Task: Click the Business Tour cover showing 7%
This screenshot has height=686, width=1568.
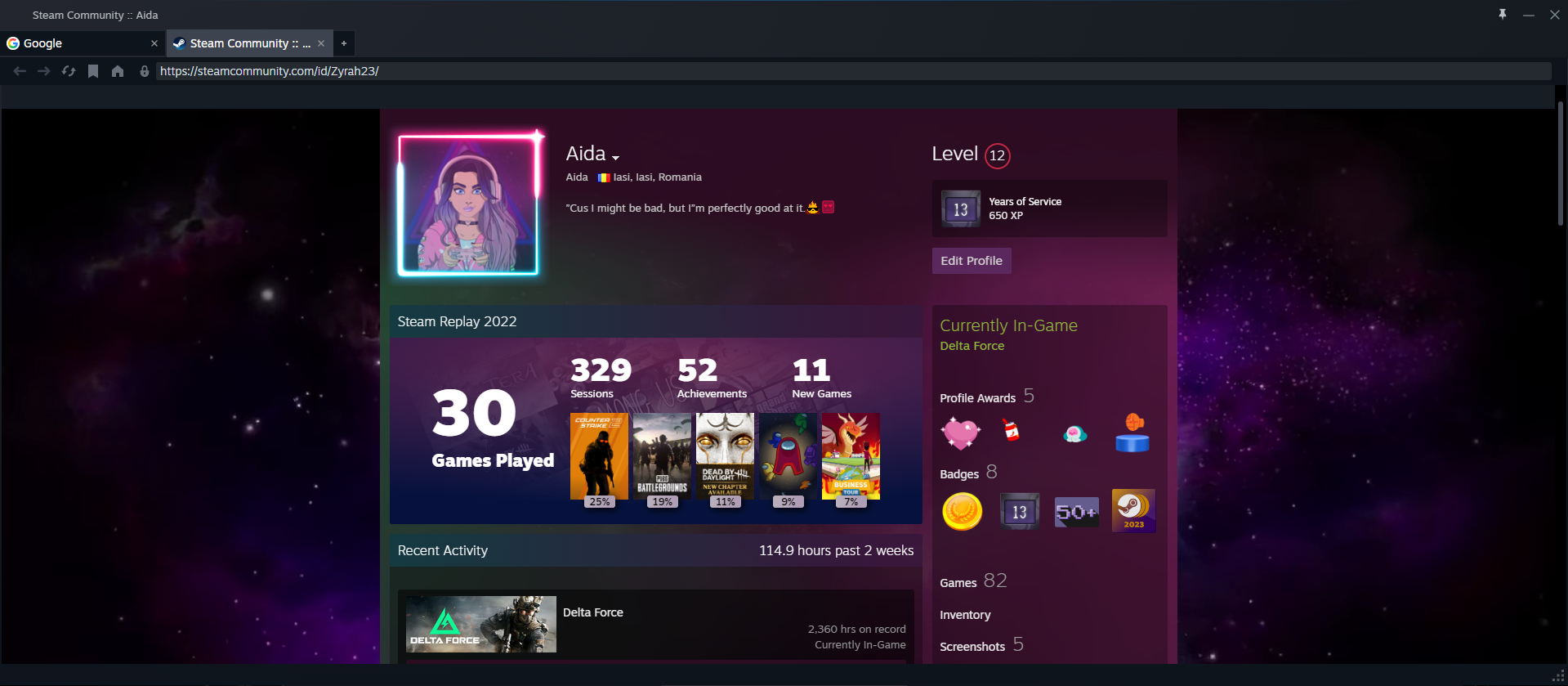Action: point(851,456)
